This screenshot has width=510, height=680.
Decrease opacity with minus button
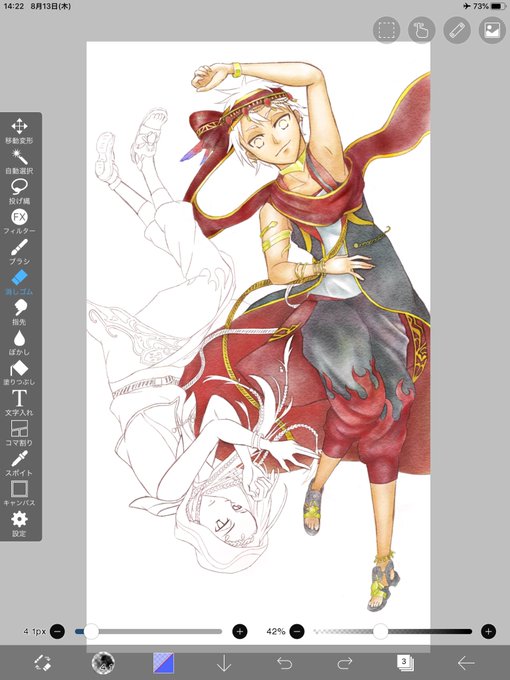point(297,631)
